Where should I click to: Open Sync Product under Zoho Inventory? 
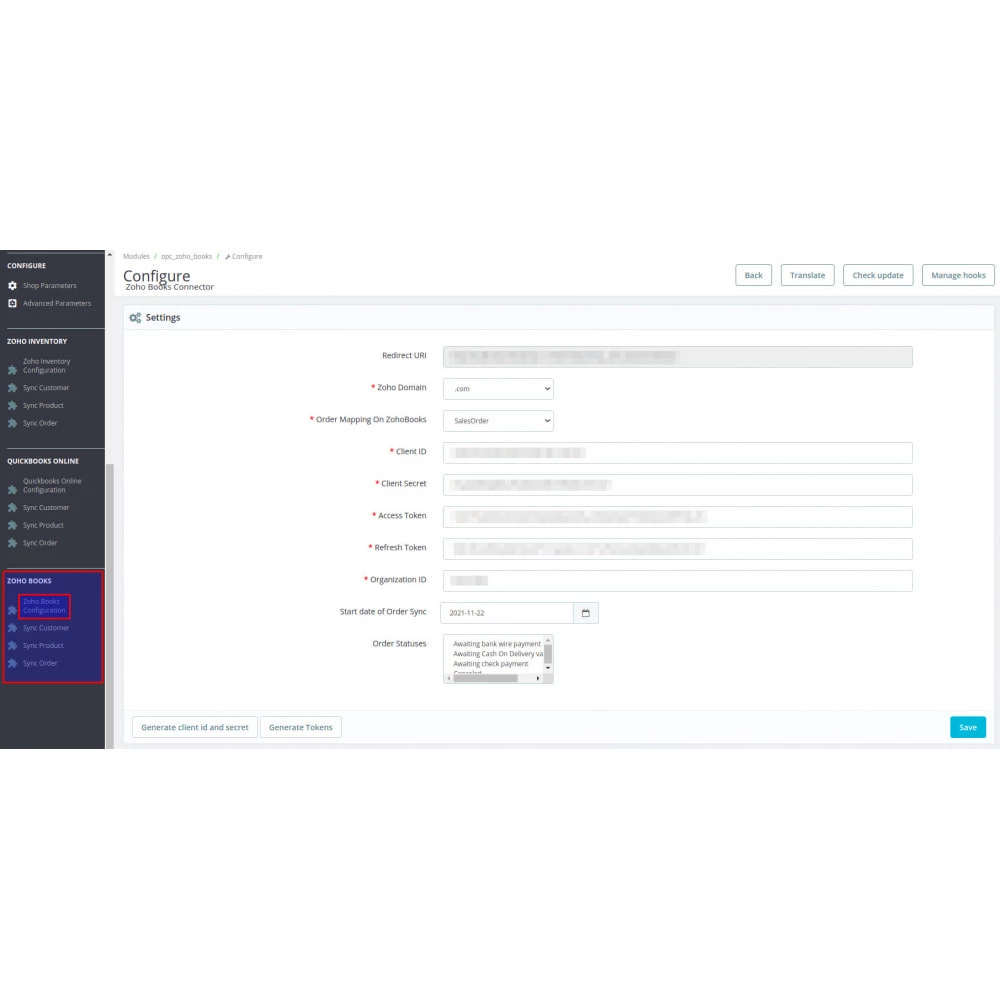pyautogui.click(x=43, y=406)
